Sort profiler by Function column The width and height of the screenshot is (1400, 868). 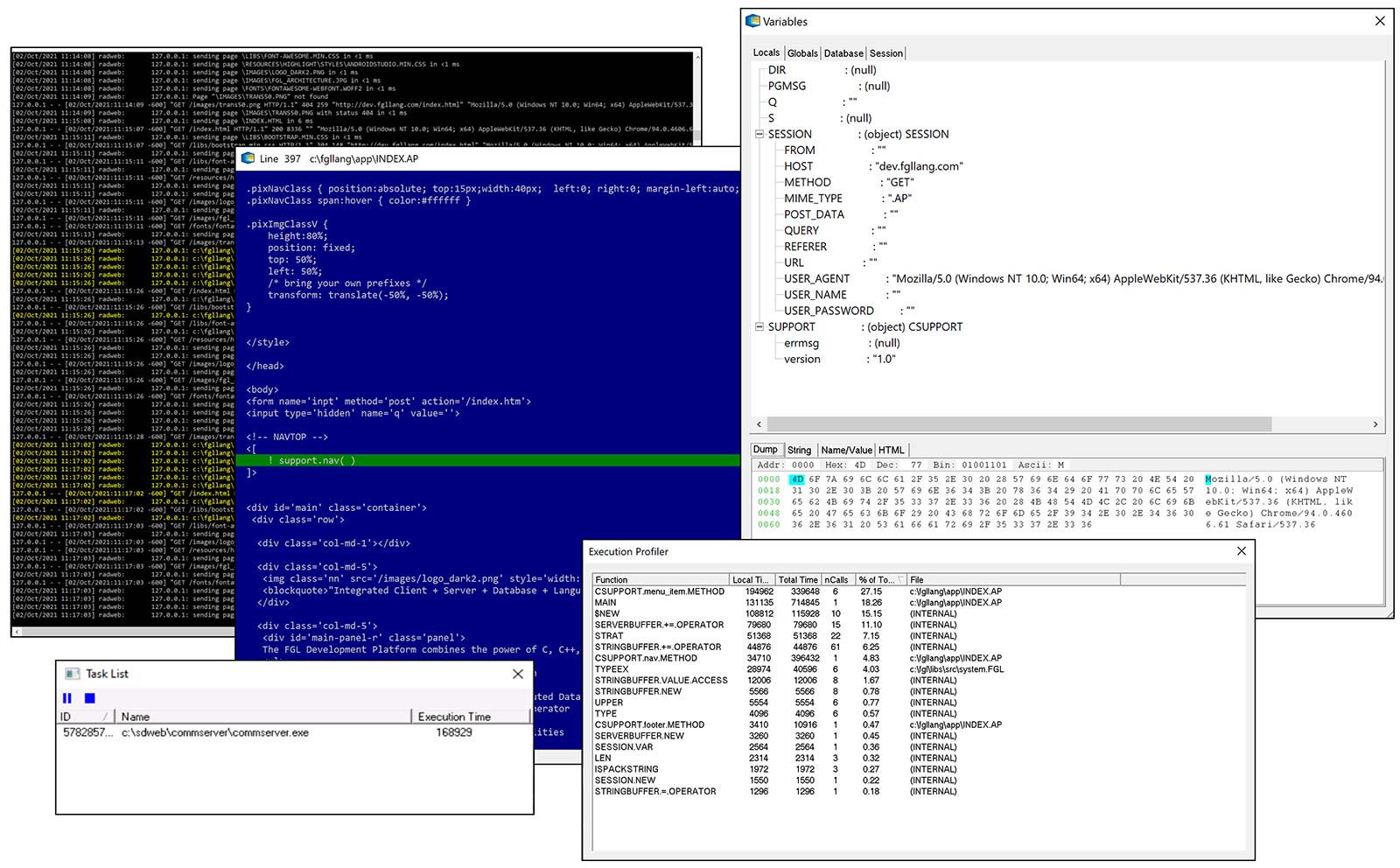[x=661, y=579]
